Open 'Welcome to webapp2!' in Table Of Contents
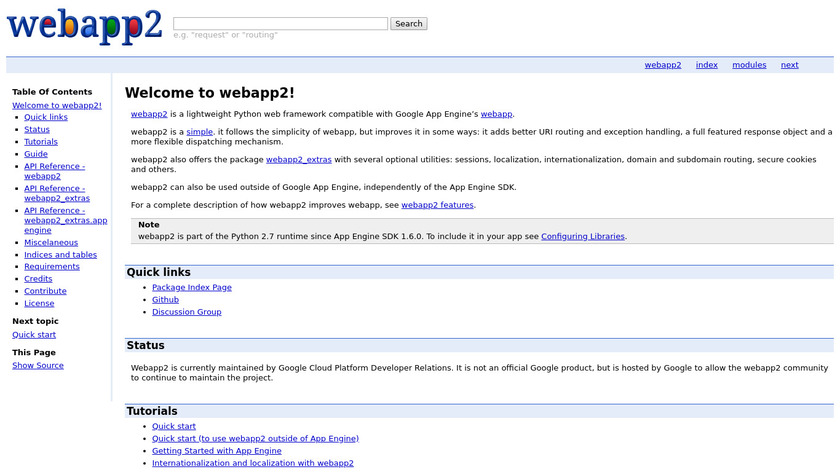Image resolution: width=840 pixels, height=472 pixels. click(57, 106)
